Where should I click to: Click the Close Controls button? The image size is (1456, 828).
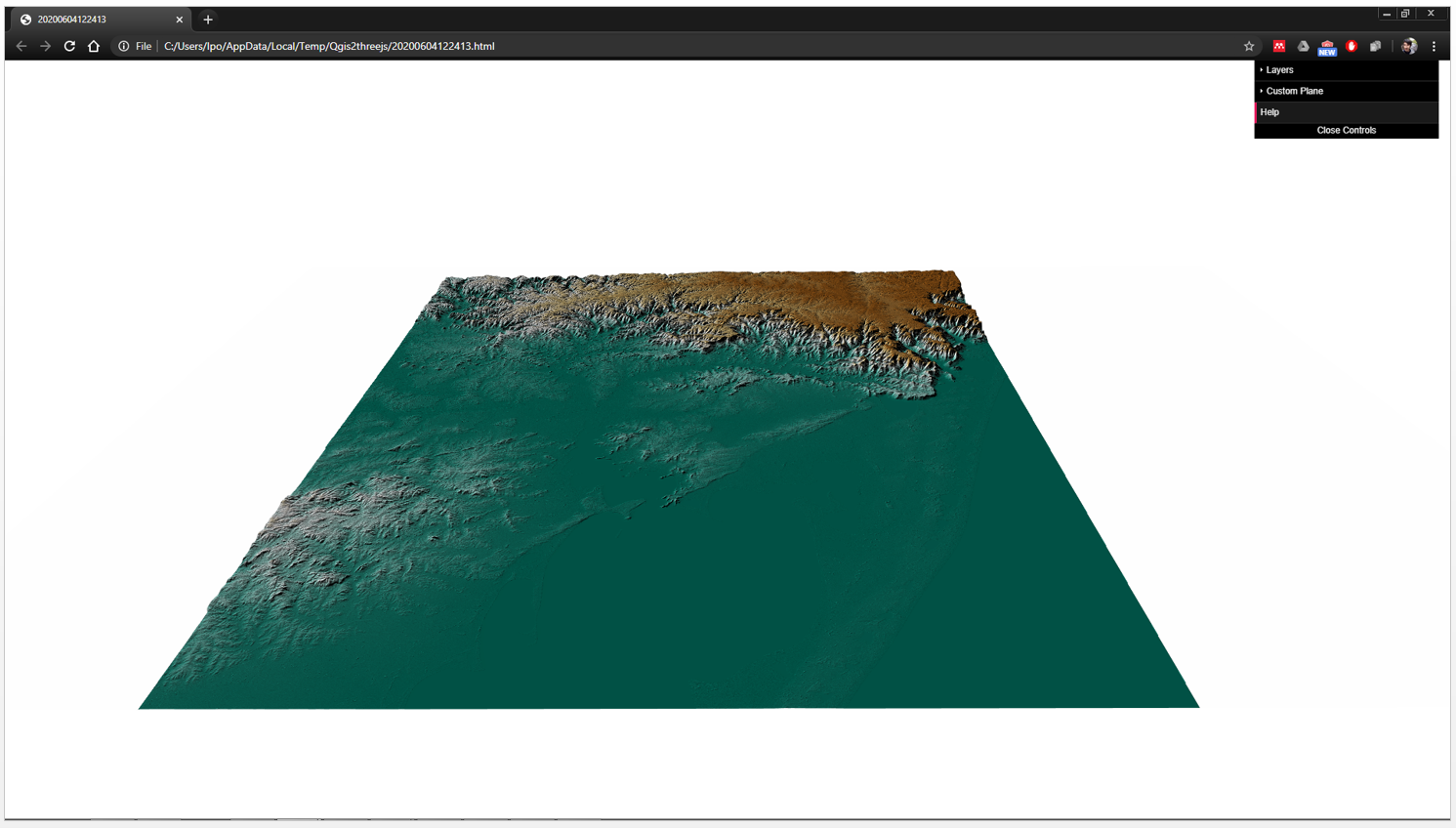(x=1346, y=130)
